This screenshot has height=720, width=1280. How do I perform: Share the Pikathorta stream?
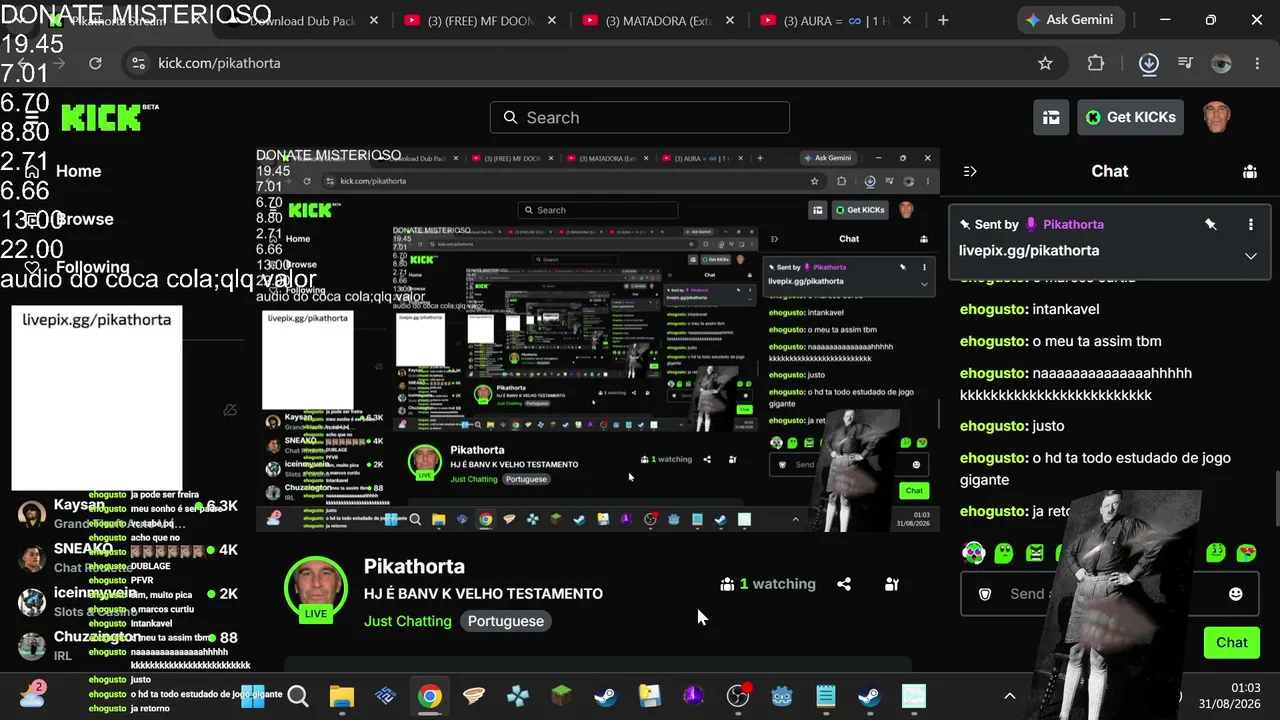(x=844, y=584)
